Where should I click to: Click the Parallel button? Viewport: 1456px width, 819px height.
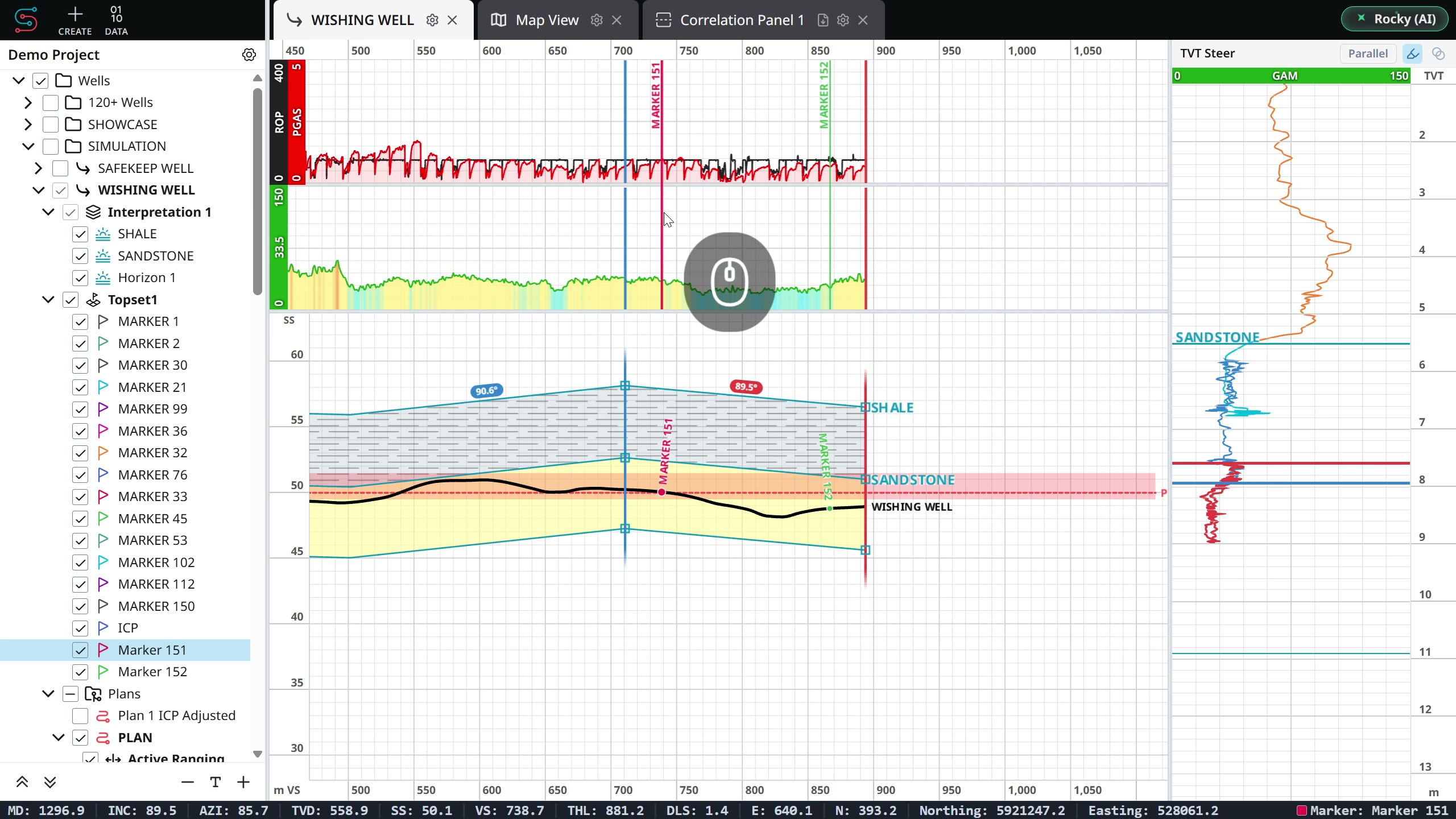click(1368, 53)
